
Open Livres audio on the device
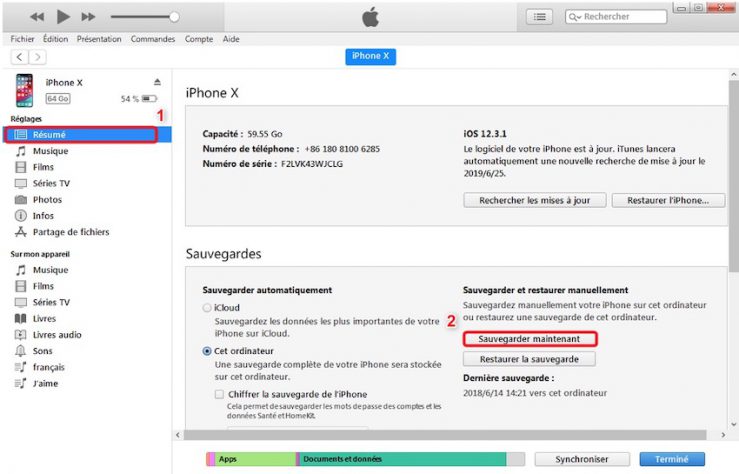pyautogui.click(x=57, y=335)
